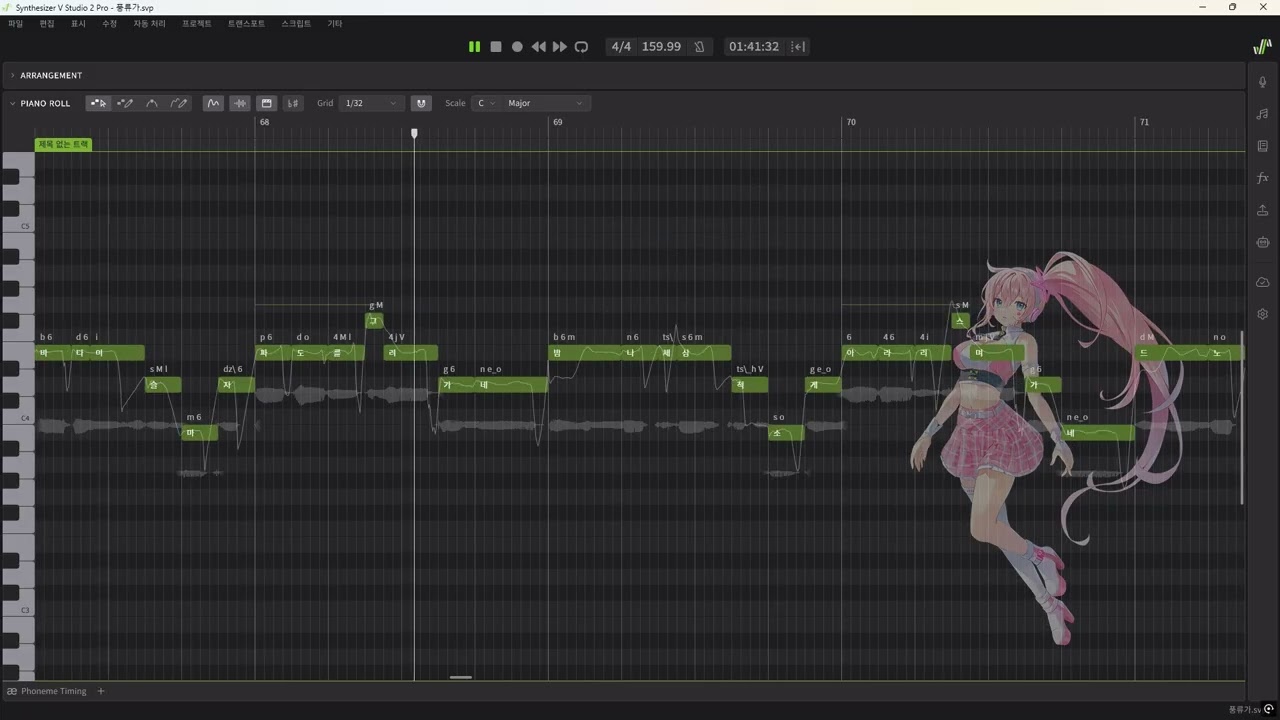Click the playhead marker on the ruler

(x=414, y=132)
